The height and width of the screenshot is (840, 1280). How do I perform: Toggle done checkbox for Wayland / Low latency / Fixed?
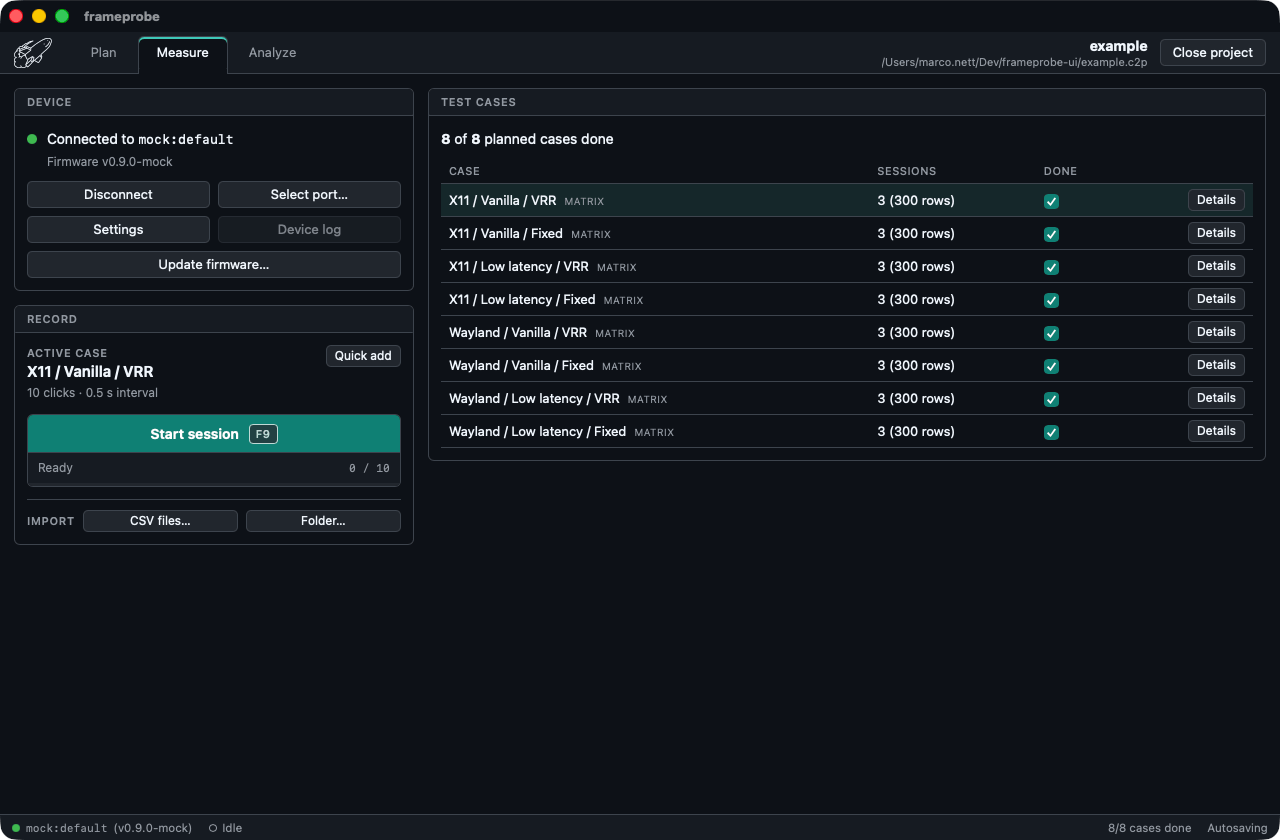(x=1051, y=432)
